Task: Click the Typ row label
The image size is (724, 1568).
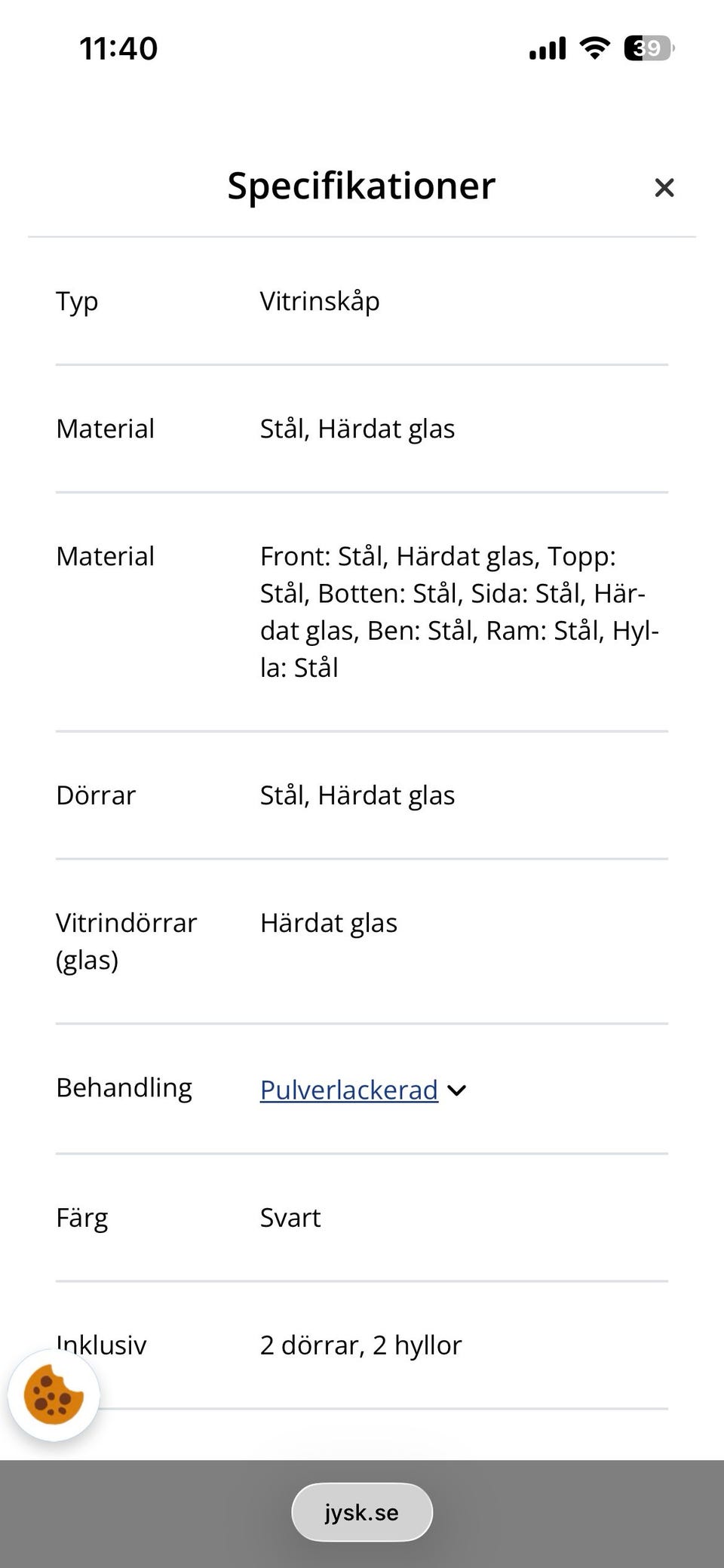Action: 77,301
